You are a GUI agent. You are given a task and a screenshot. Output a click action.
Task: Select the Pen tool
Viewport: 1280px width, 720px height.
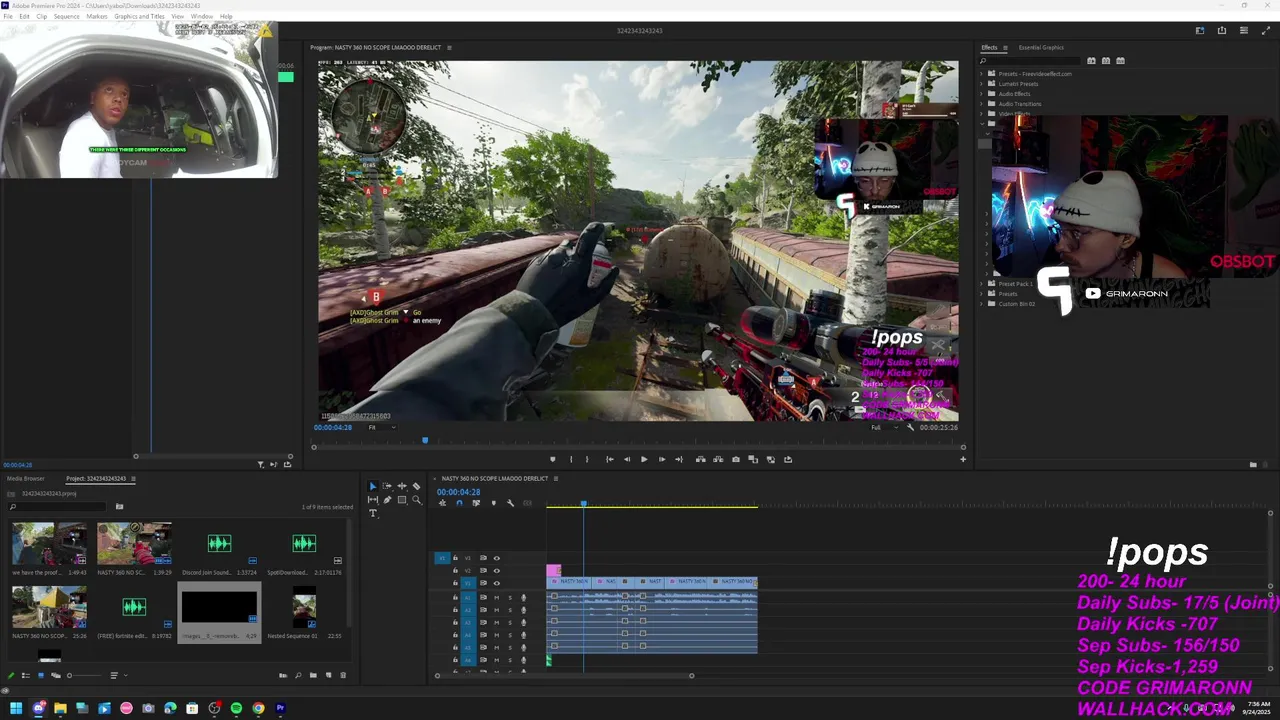pos(387,500)
